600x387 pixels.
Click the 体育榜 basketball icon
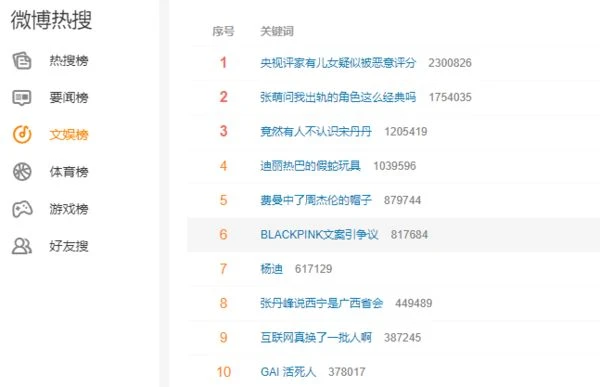tap(22, 171)
